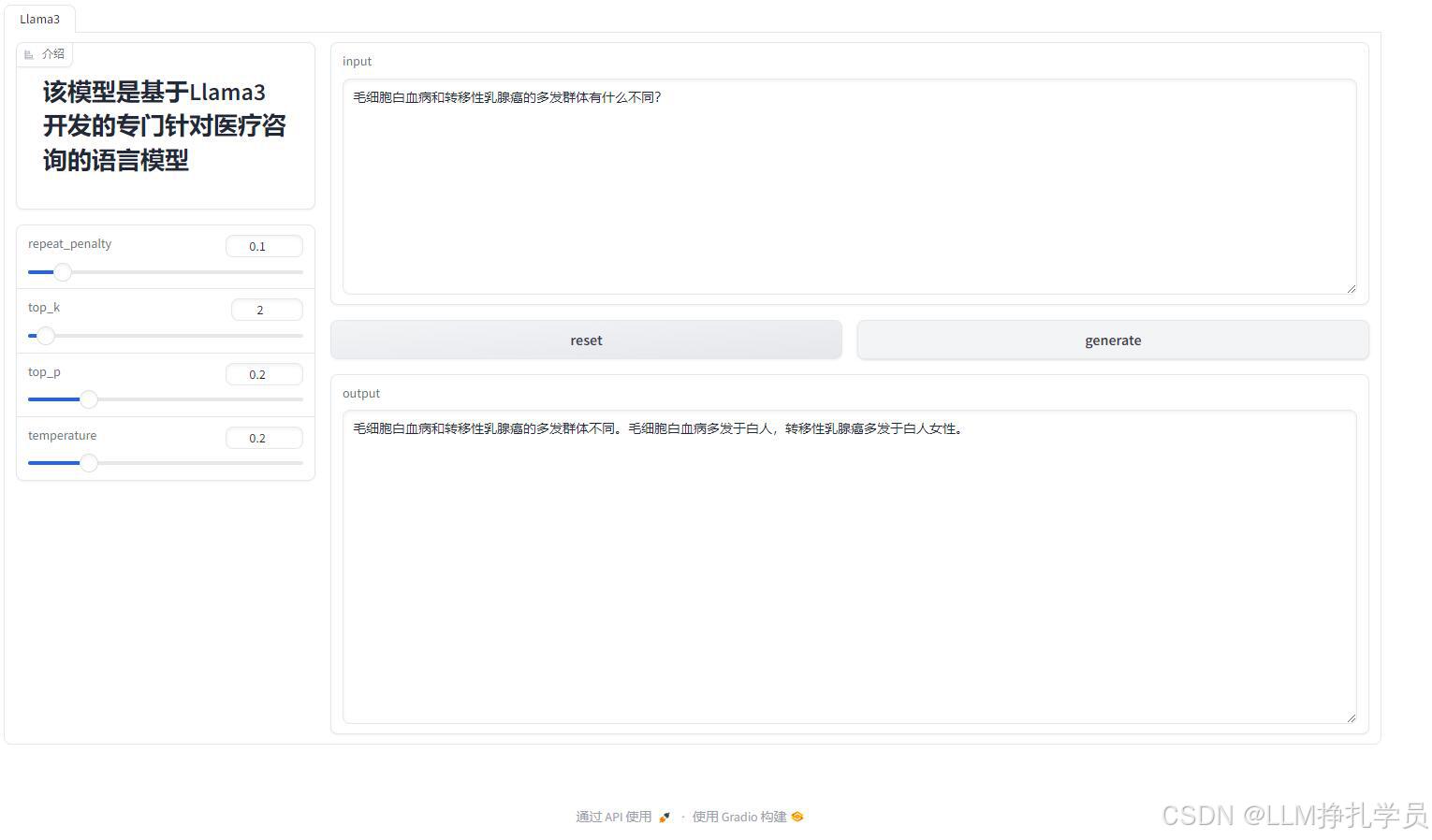Click the reset button
Screen dimensions: 1432x840
click(x=586, y=340)
